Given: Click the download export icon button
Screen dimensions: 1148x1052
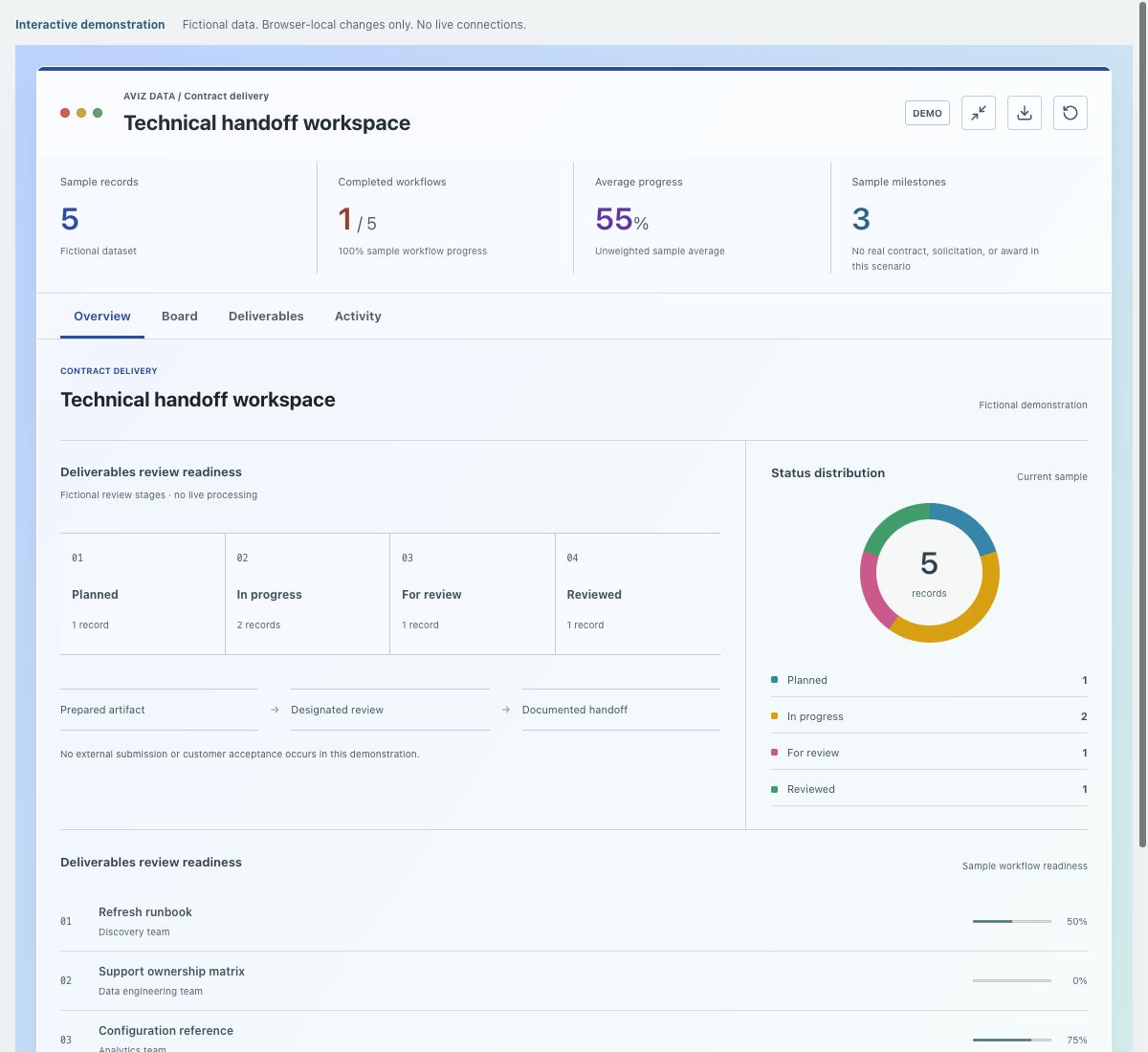Looking at the screenshot, I should coord(1025,113).
